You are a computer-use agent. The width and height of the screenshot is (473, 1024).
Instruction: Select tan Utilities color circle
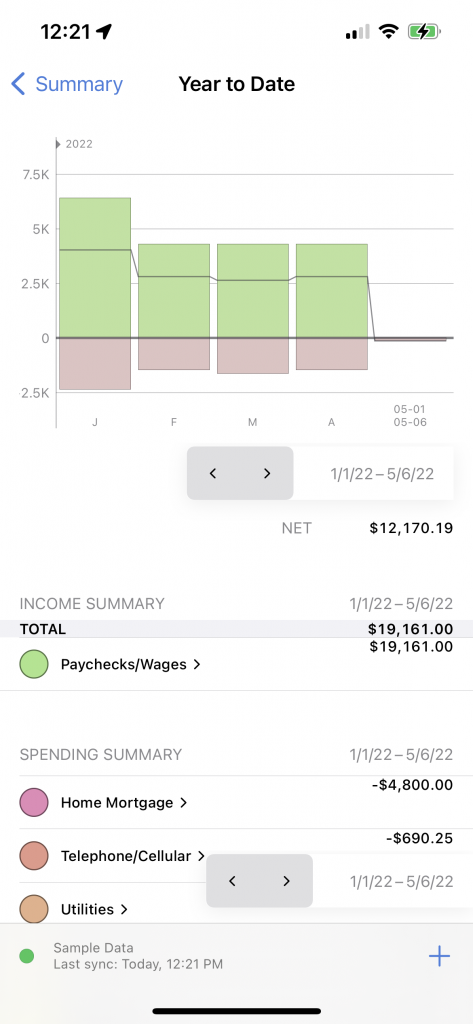(34, 909)
